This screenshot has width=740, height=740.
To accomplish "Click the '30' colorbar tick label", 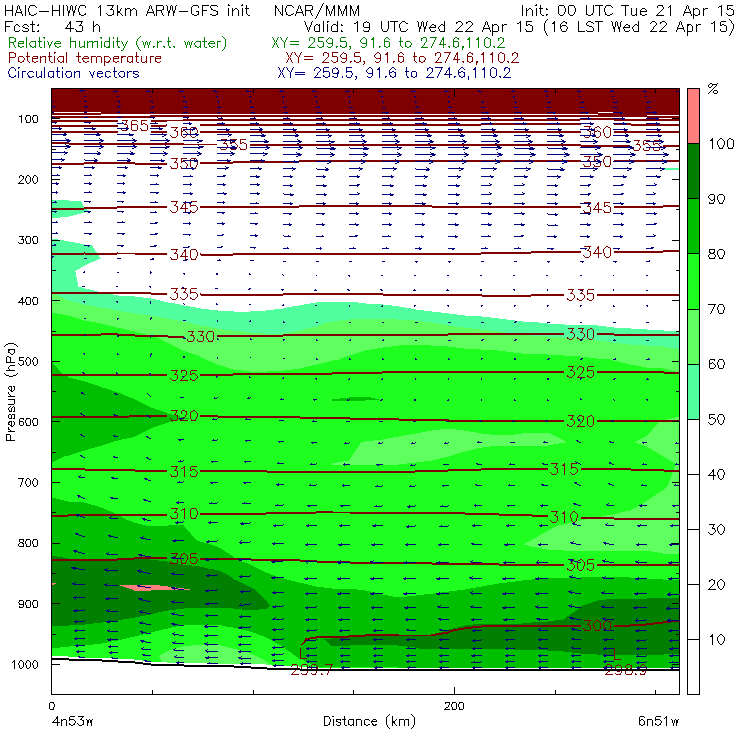I will click(716, 530).
